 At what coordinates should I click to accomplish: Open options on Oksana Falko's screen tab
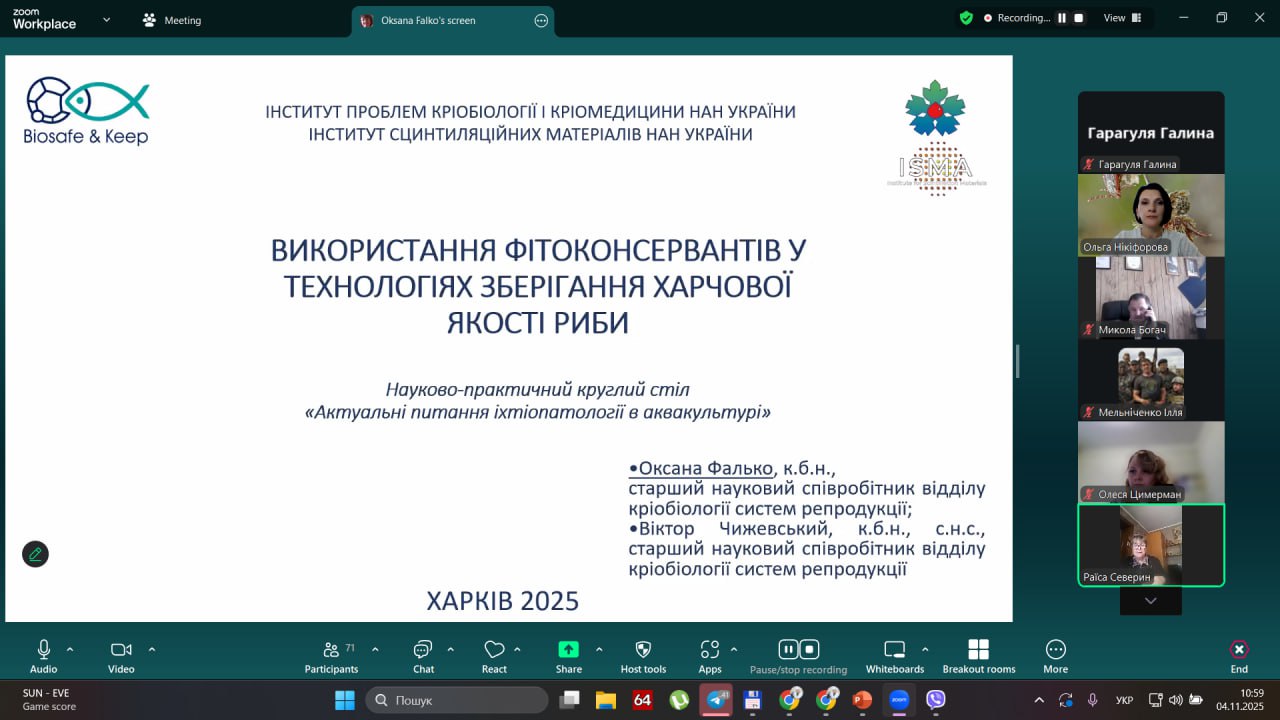coord(541,20)
